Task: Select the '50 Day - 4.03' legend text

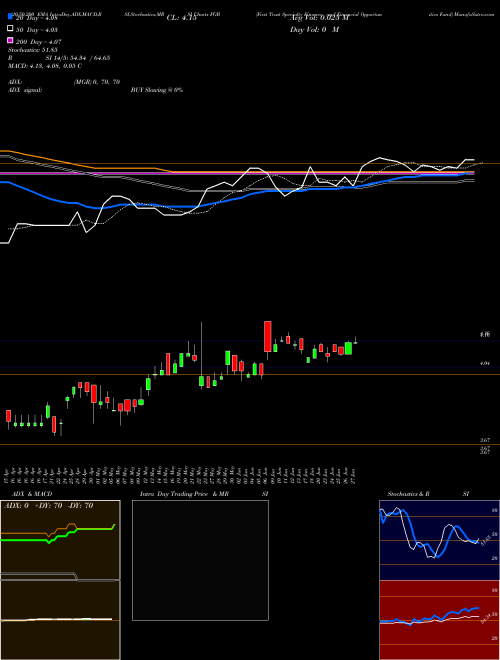Action: [37, 30]
